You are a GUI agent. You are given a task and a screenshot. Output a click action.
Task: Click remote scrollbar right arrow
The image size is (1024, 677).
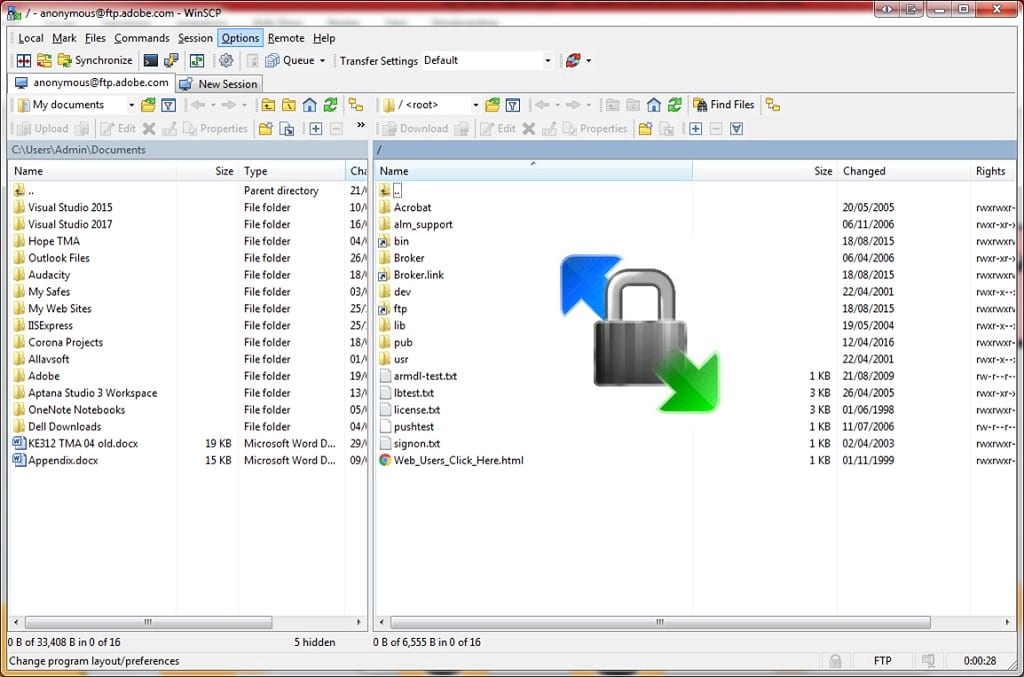coord(1007,622)
